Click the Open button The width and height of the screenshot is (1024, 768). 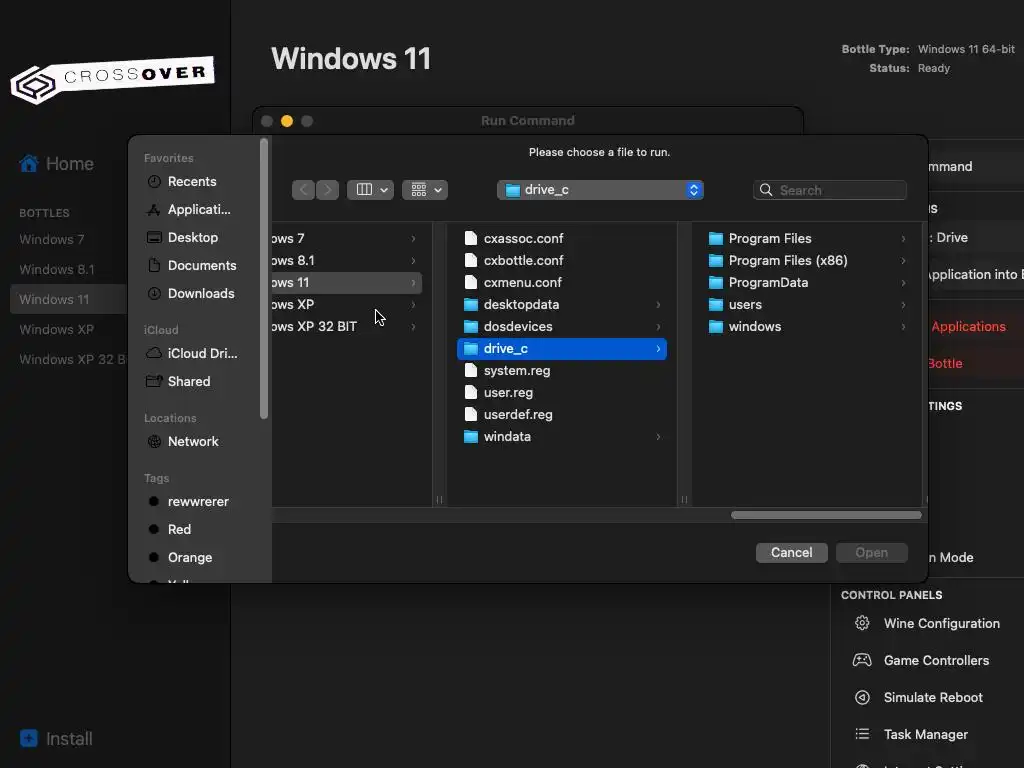pyautogui.click(x=872, y=552)
